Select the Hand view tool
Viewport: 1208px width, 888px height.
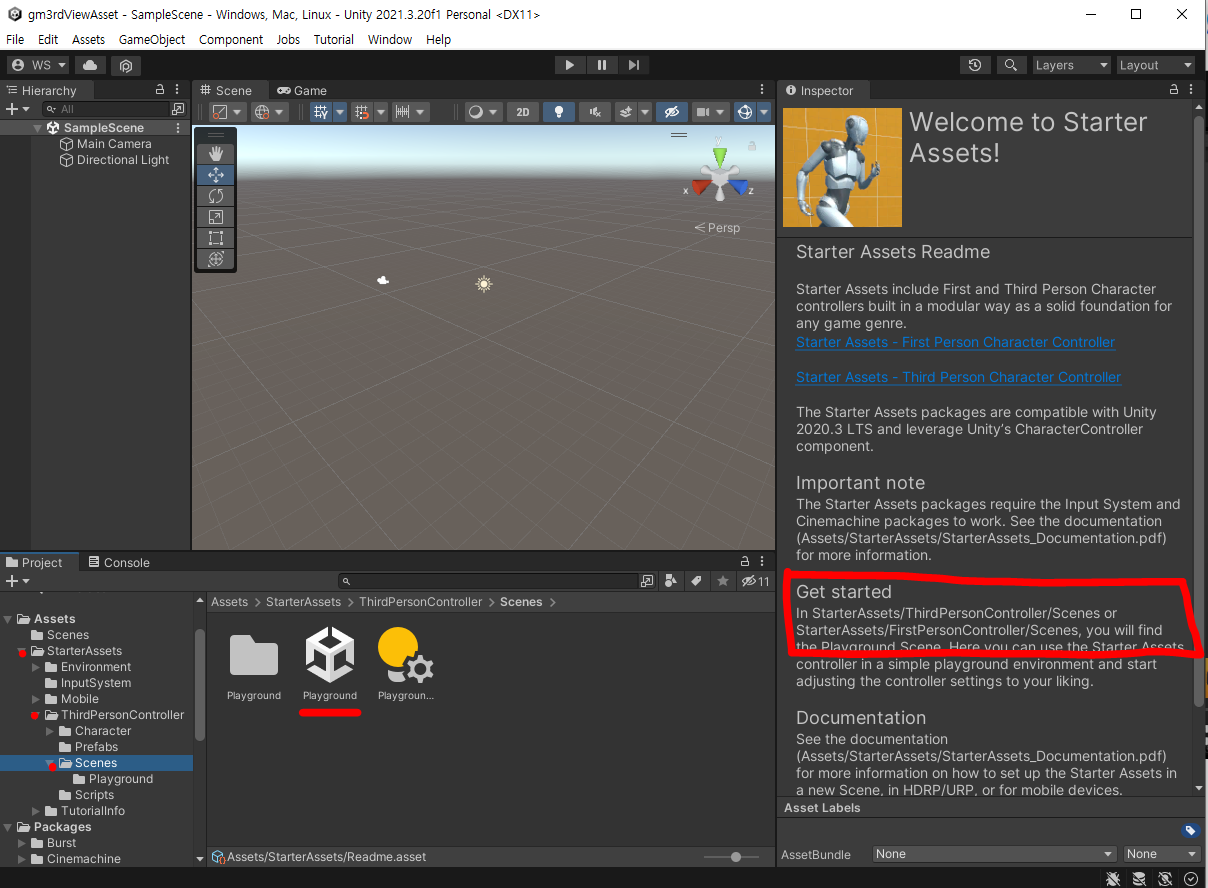click(215, 153)
